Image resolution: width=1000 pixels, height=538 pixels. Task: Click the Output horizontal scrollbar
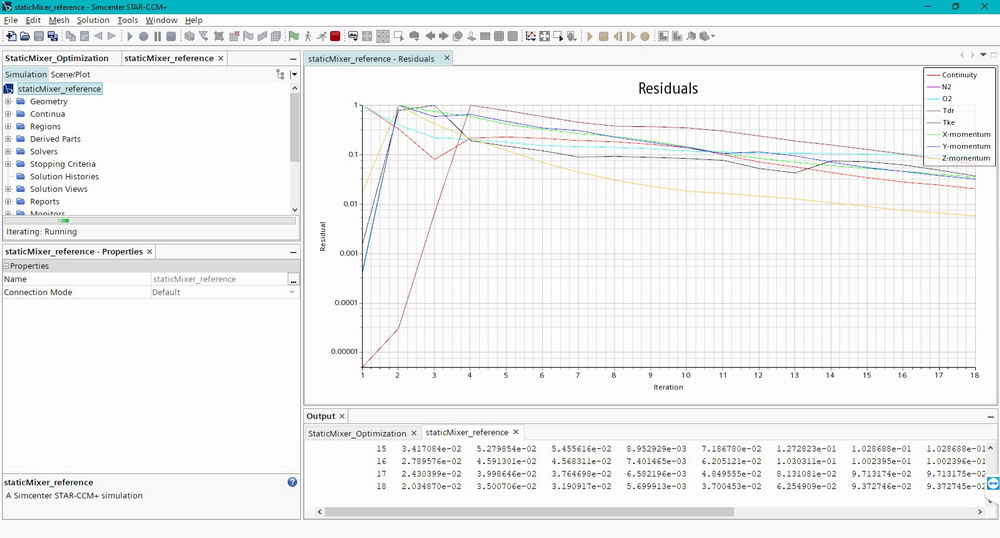coord(529,512)
